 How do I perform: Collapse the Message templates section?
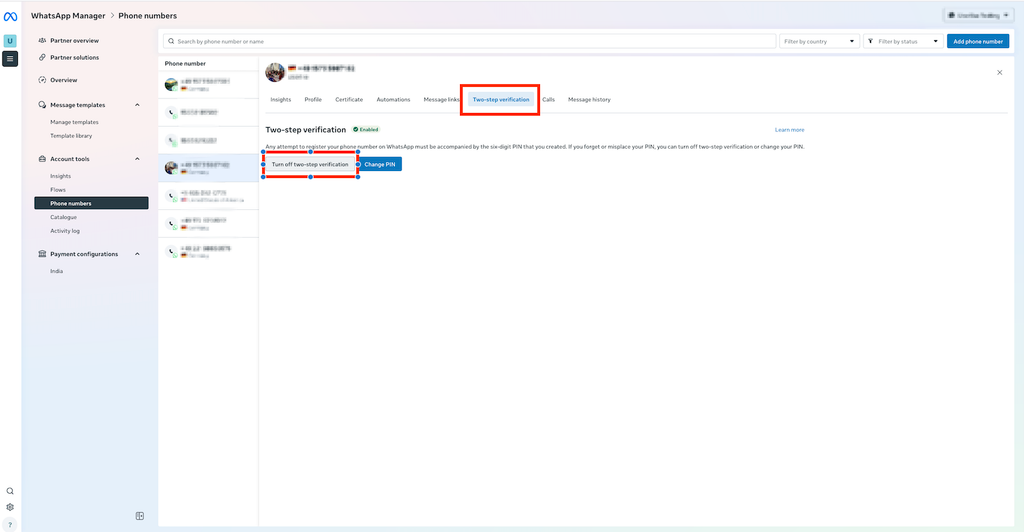(x=137, y=105)
